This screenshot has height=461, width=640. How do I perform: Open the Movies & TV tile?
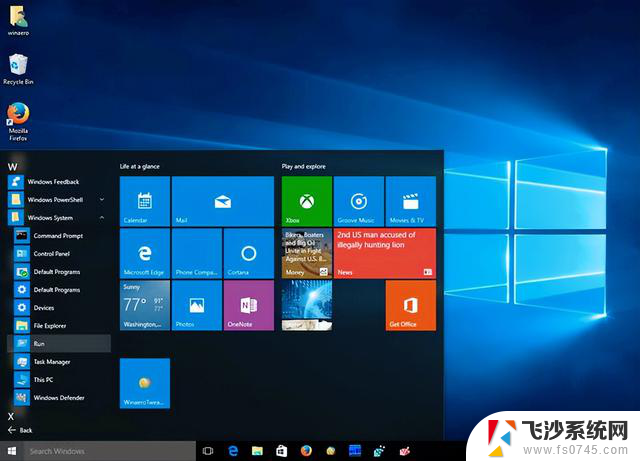point(411,201)
